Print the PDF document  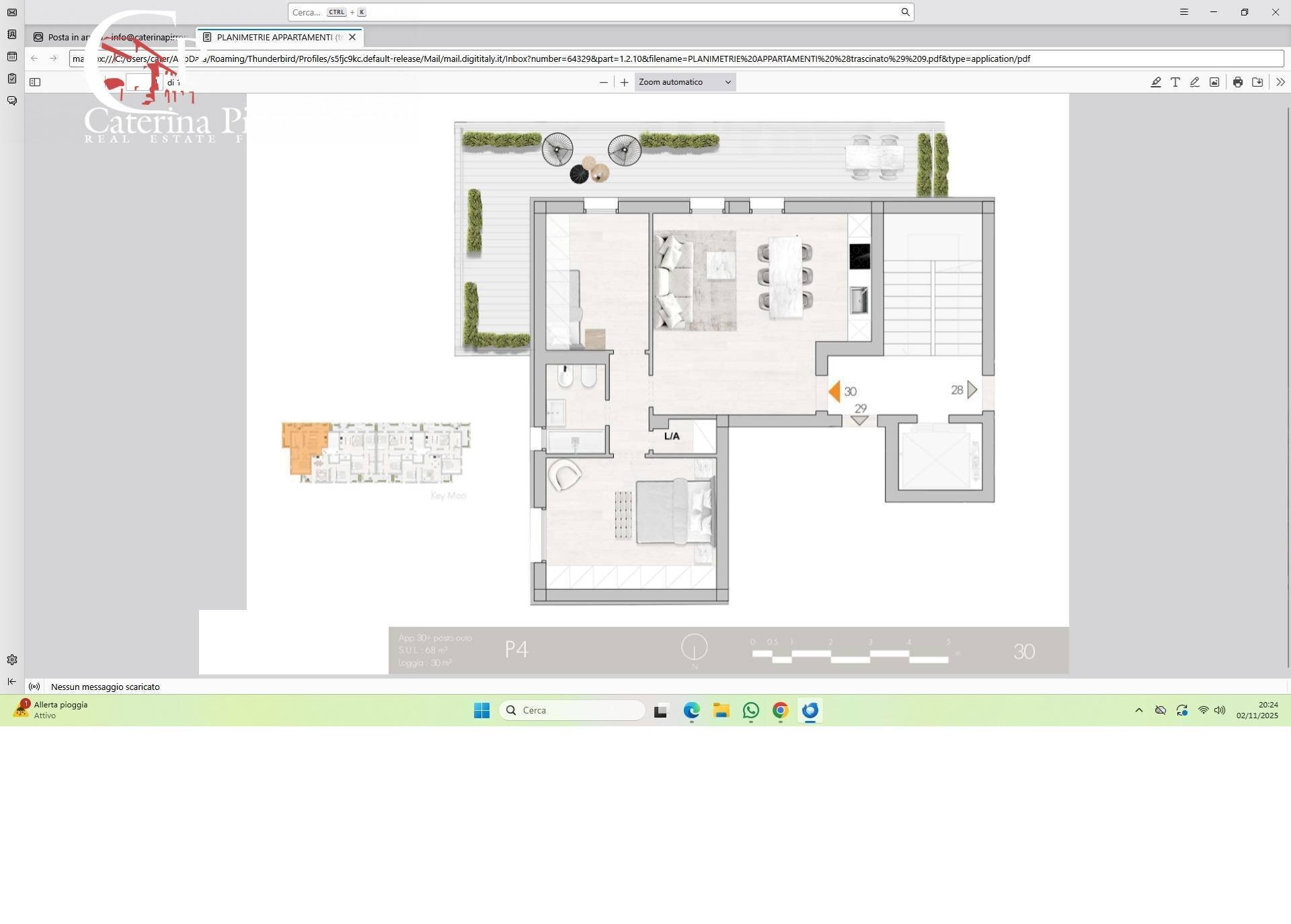1237,82
